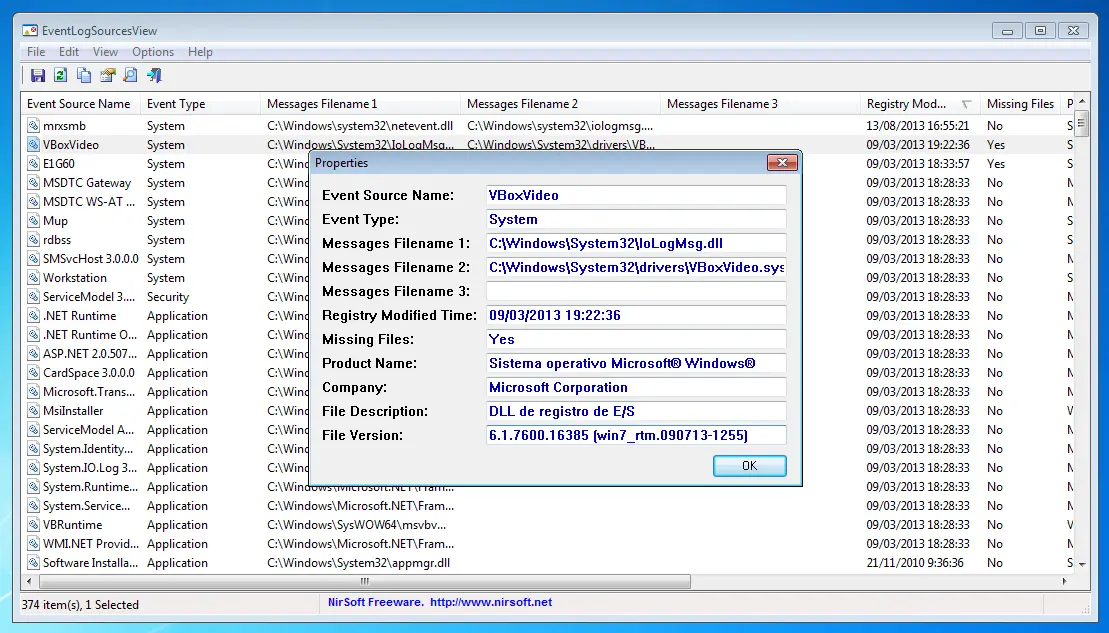Click the Event Source Name field showing VBoxVideo
This screenshot has height=633, width=1109.
(636, 195)
